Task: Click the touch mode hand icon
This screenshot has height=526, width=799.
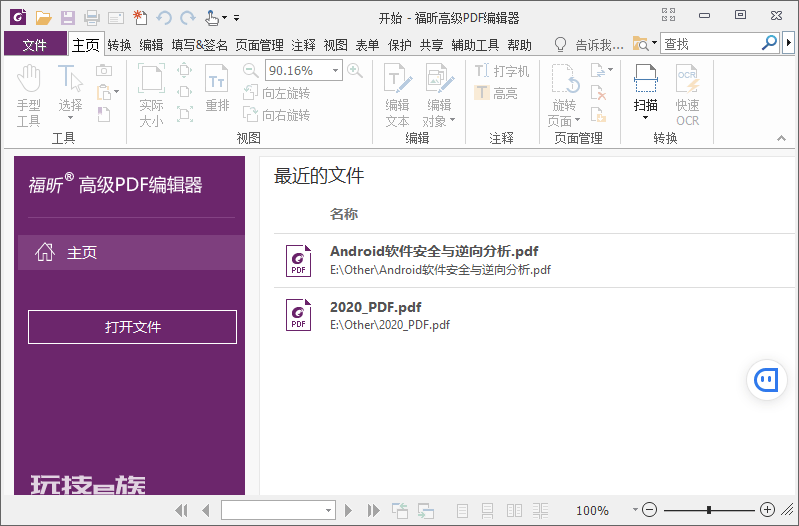Action: (x=212, y=18)
